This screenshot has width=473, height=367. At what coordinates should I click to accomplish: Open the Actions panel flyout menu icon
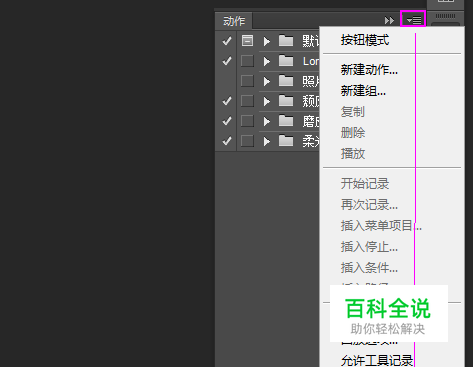[x=413, y=20]
